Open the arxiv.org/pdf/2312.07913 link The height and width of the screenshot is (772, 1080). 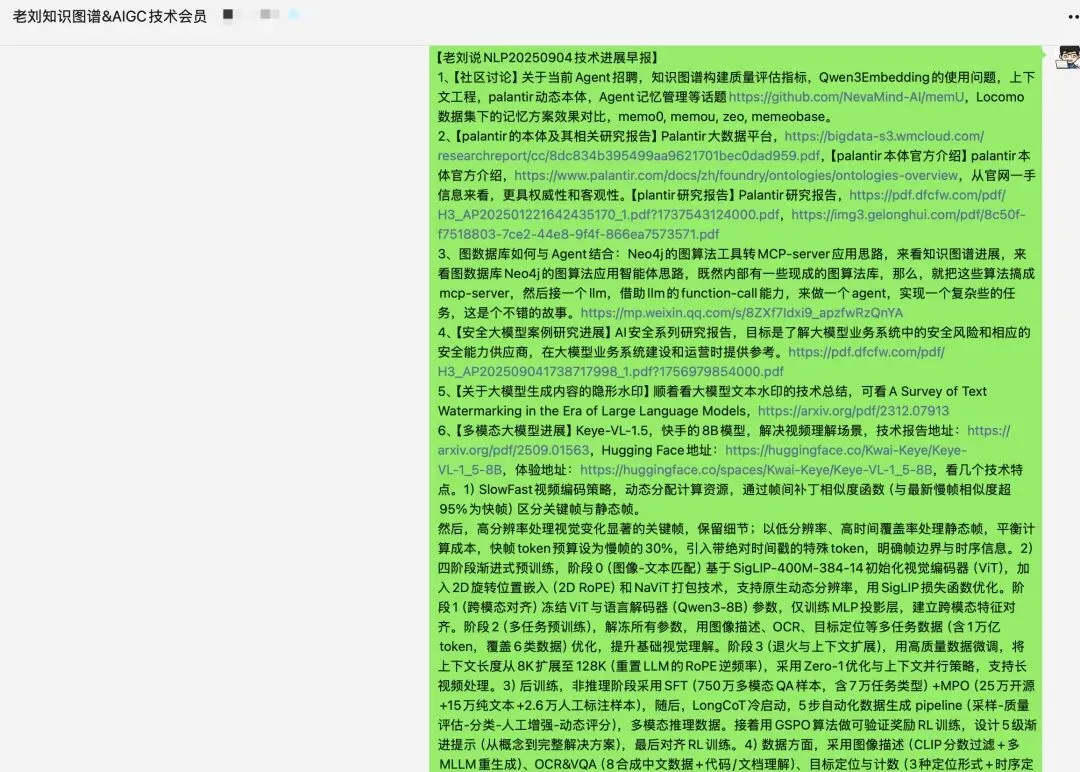click(x=853, y=411)
